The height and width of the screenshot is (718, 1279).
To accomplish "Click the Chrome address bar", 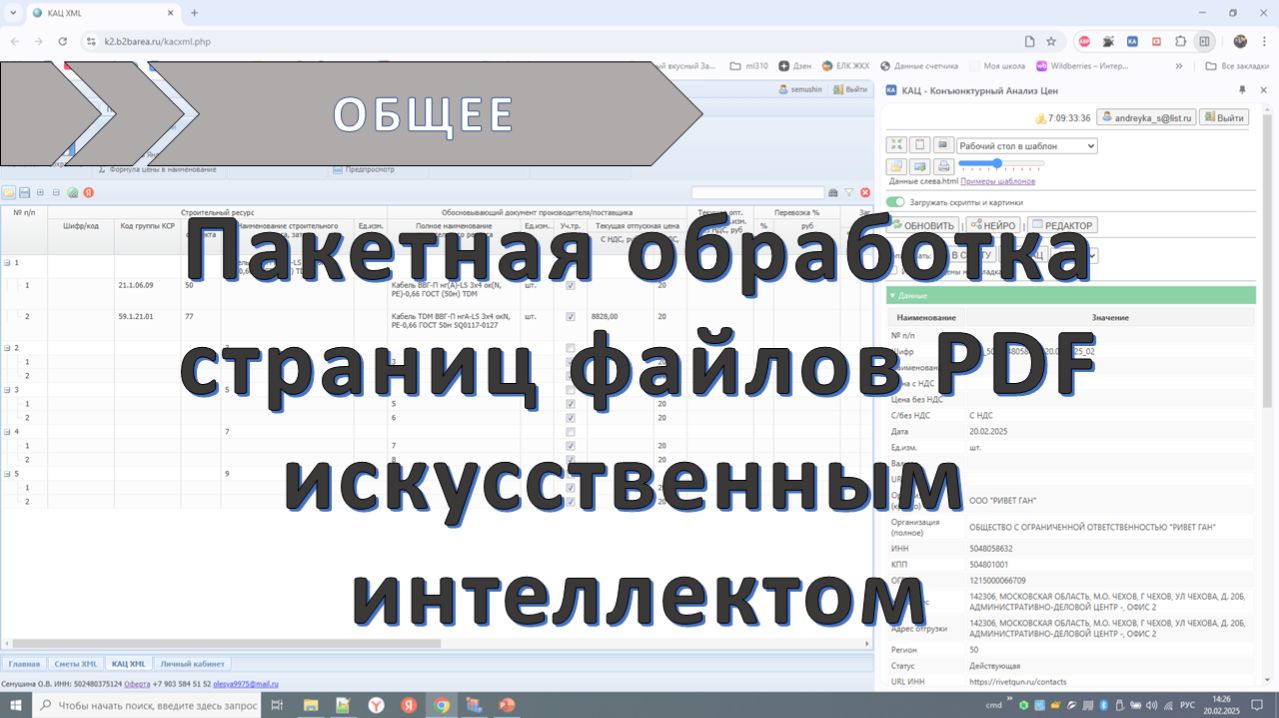I will coord(560,42).
